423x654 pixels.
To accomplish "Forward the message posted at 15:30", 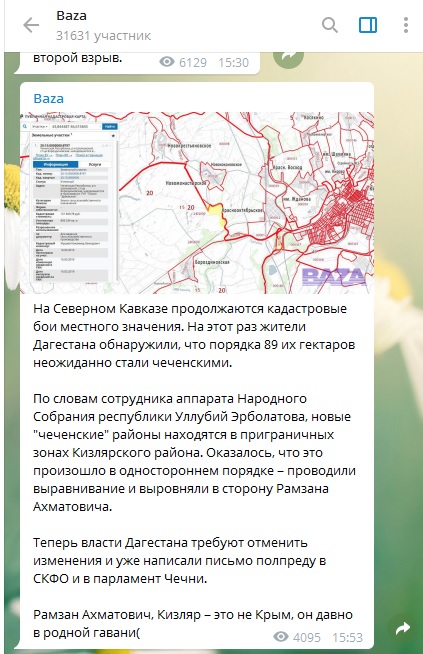I will pos(288,57).
